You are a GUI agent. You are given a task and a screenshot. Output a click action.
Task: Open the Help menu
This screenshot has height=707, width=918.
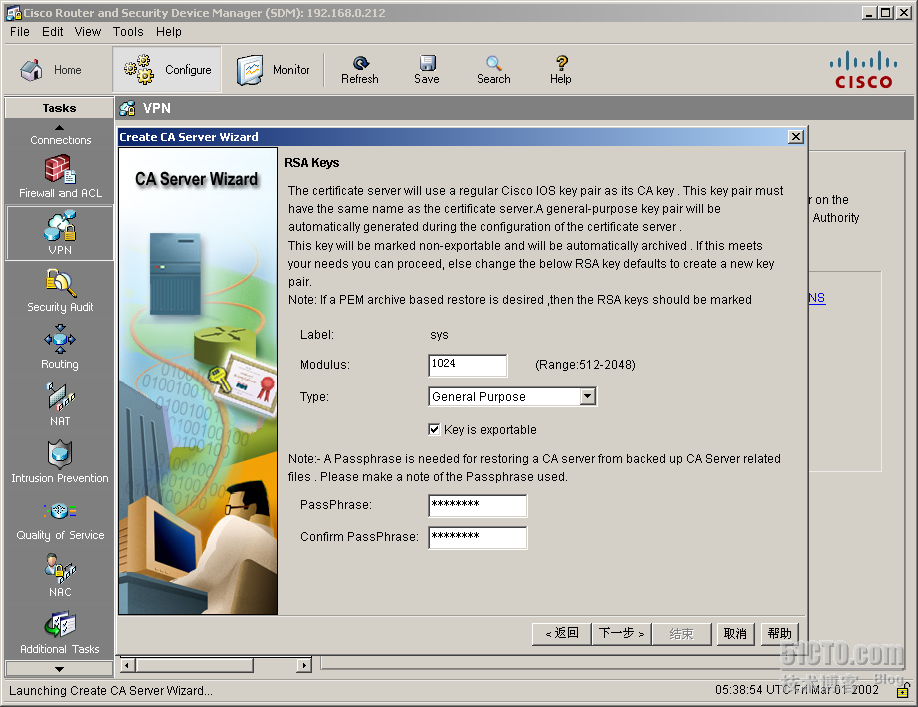coord(169,32)
